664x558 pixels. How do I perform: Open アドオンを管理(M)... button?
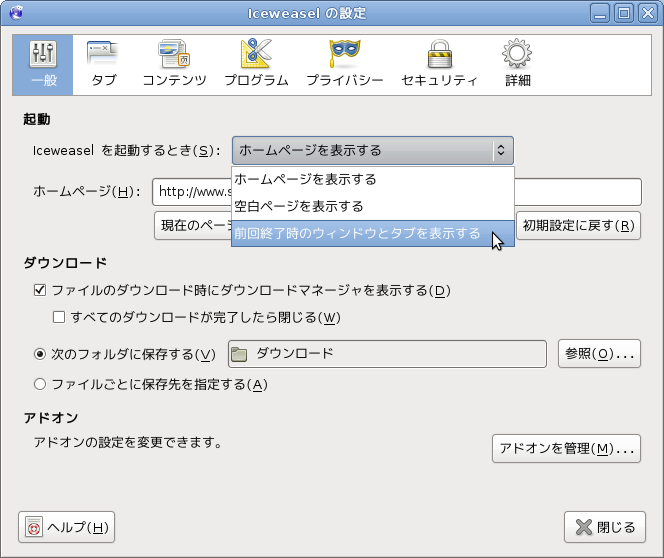coord(566,448)
